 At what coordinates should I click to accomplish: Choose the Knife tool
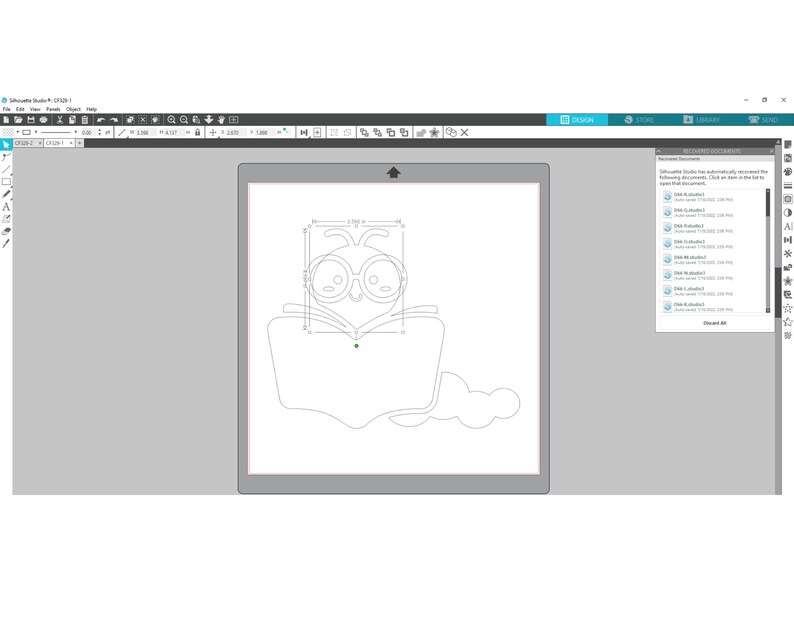(6, 244)
